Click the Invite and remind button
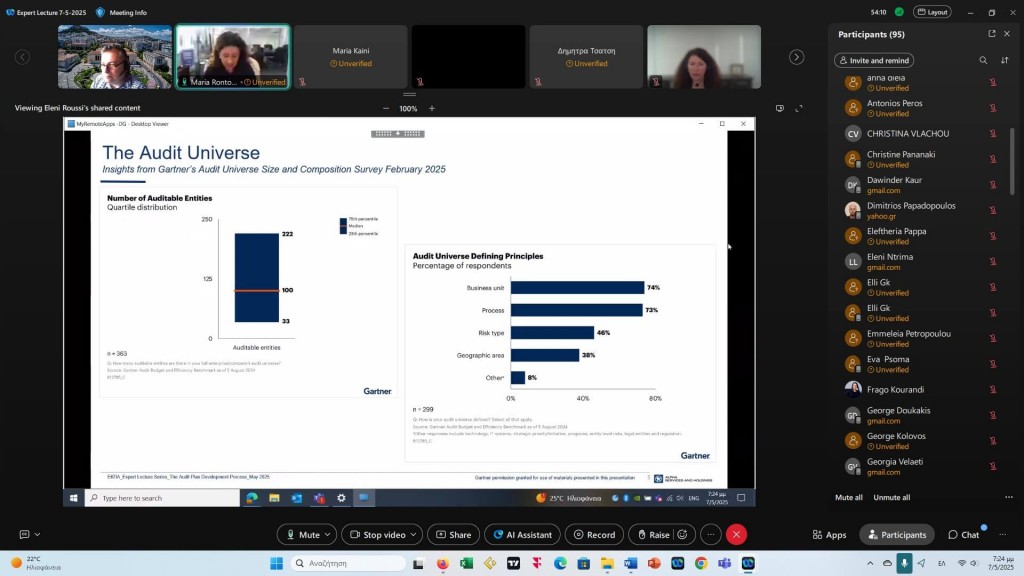The image size is (1024, 576). (874, 60)
